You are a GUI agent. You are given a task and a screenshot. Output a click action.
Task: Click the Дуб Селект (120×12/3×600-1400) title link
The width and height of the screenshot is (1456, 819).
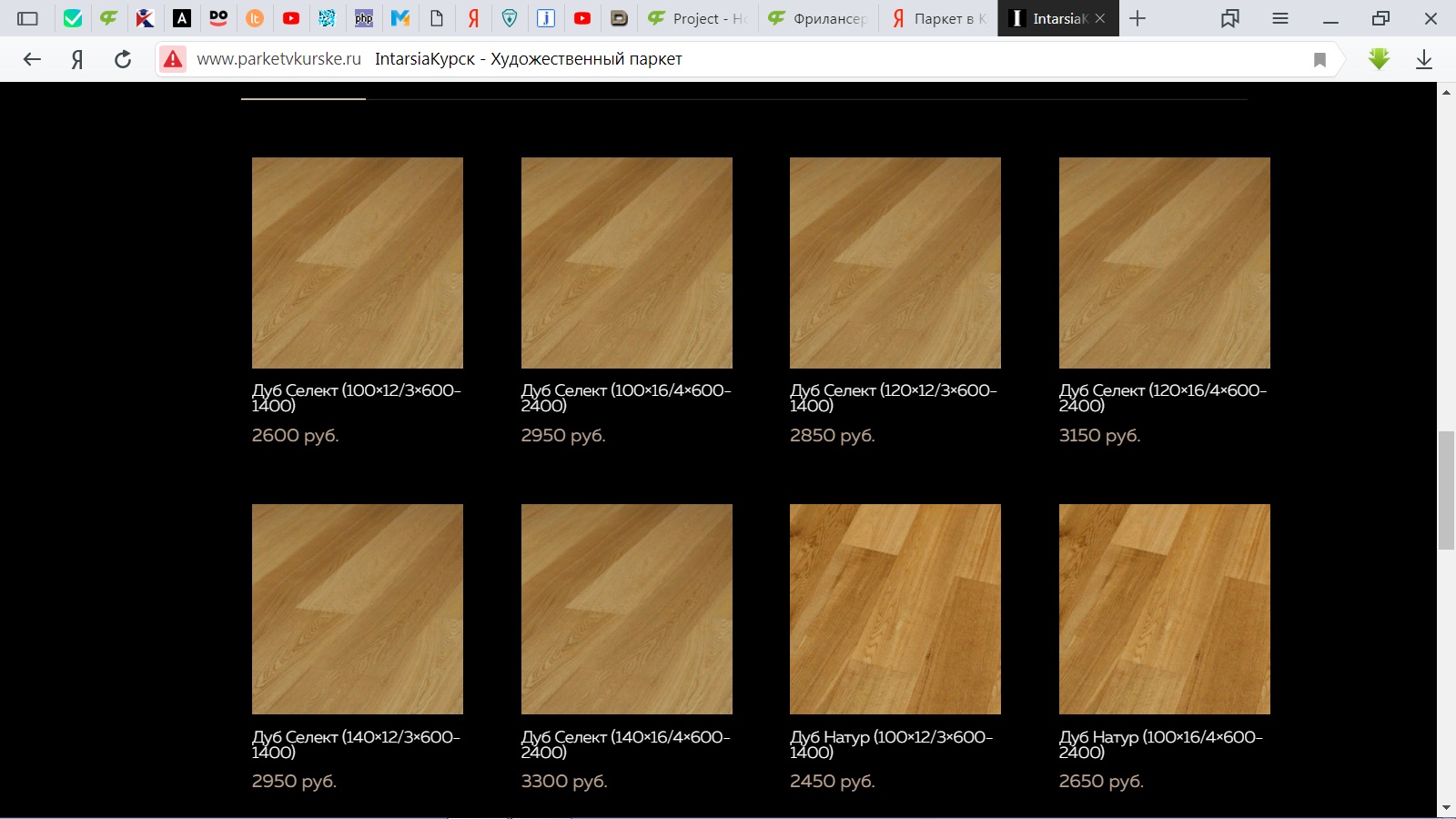[x=894, y=398]
